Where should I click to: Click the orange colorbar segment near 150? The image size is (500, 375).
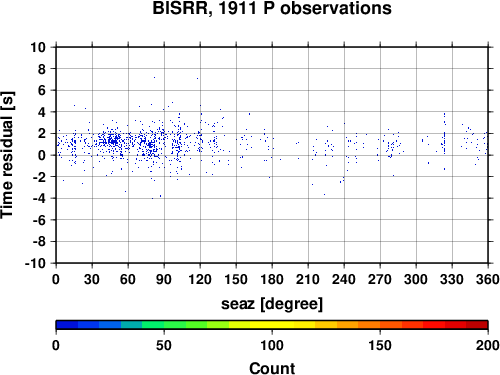point(380,325)
